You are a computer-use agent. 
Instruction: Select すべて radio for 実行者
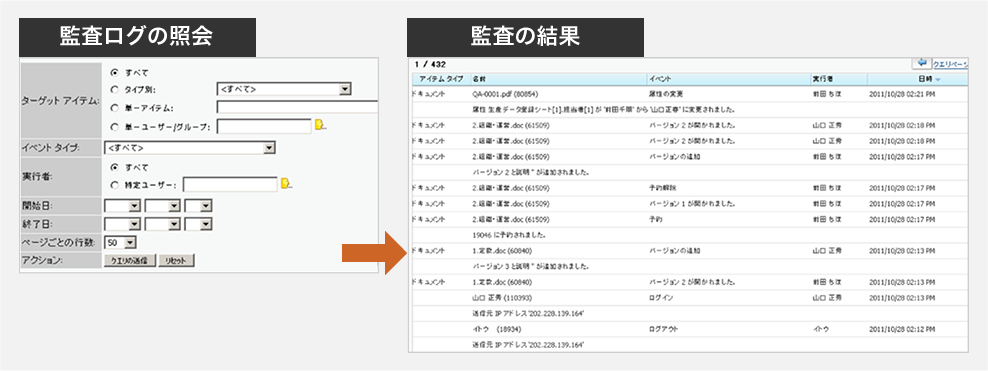click(x=115, y=167)
